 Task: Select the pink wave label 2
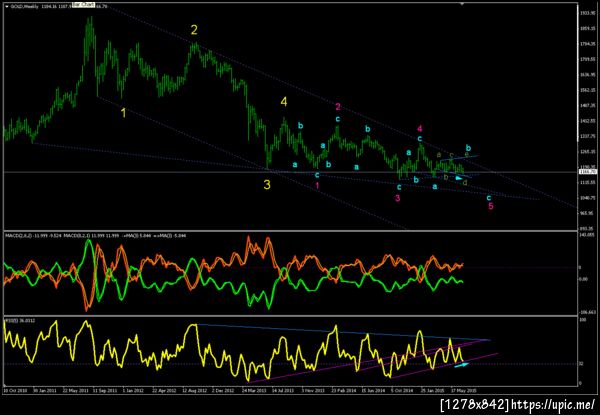[x=338, y=107]
